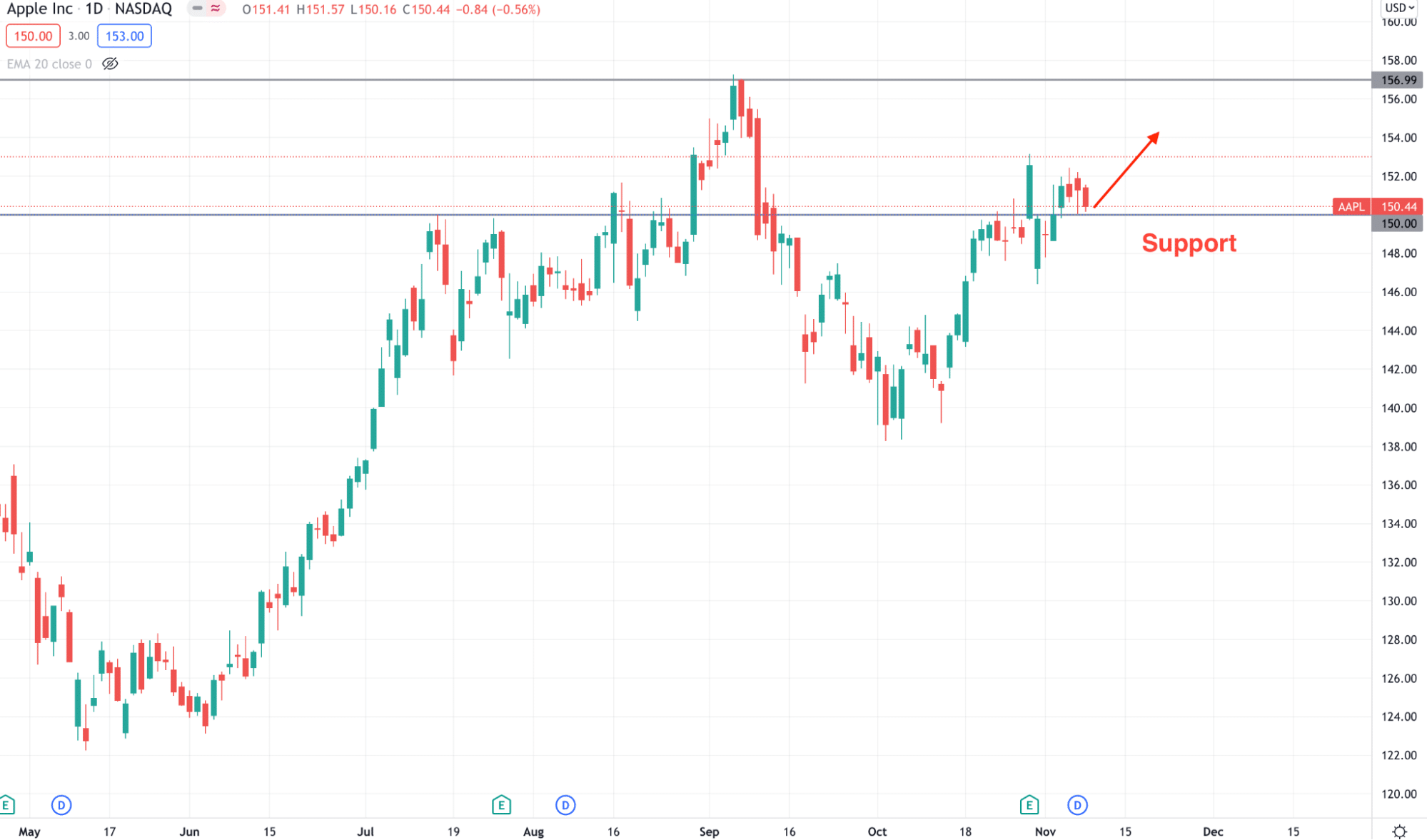Image resolution: width=1427 pixels, height=840 pixels.
Task: Click the 120.00 price scale label
Action: (1398, 794)
